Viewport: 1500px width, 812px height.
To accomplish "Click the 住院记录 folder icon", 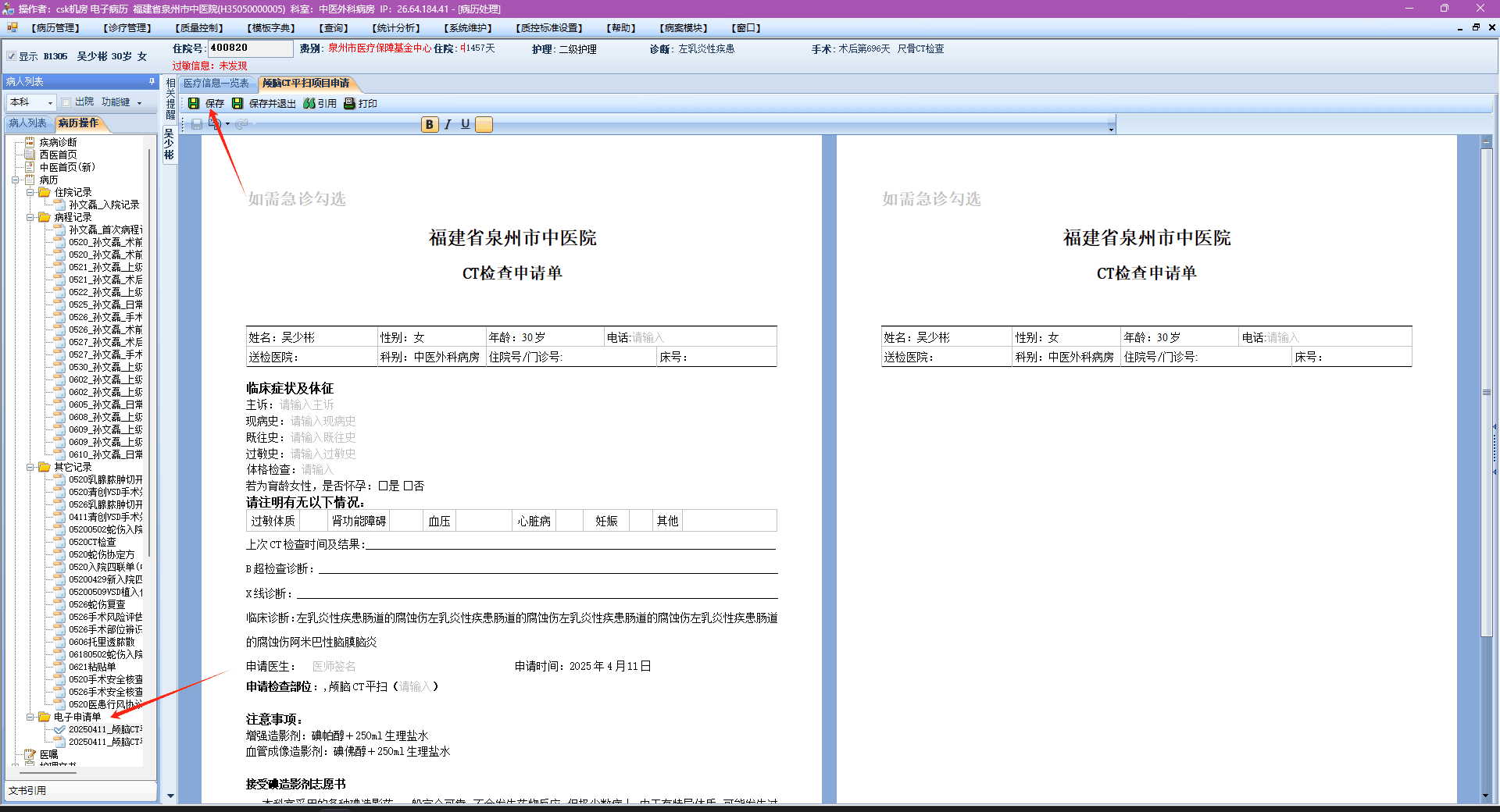I will (45, 192).
